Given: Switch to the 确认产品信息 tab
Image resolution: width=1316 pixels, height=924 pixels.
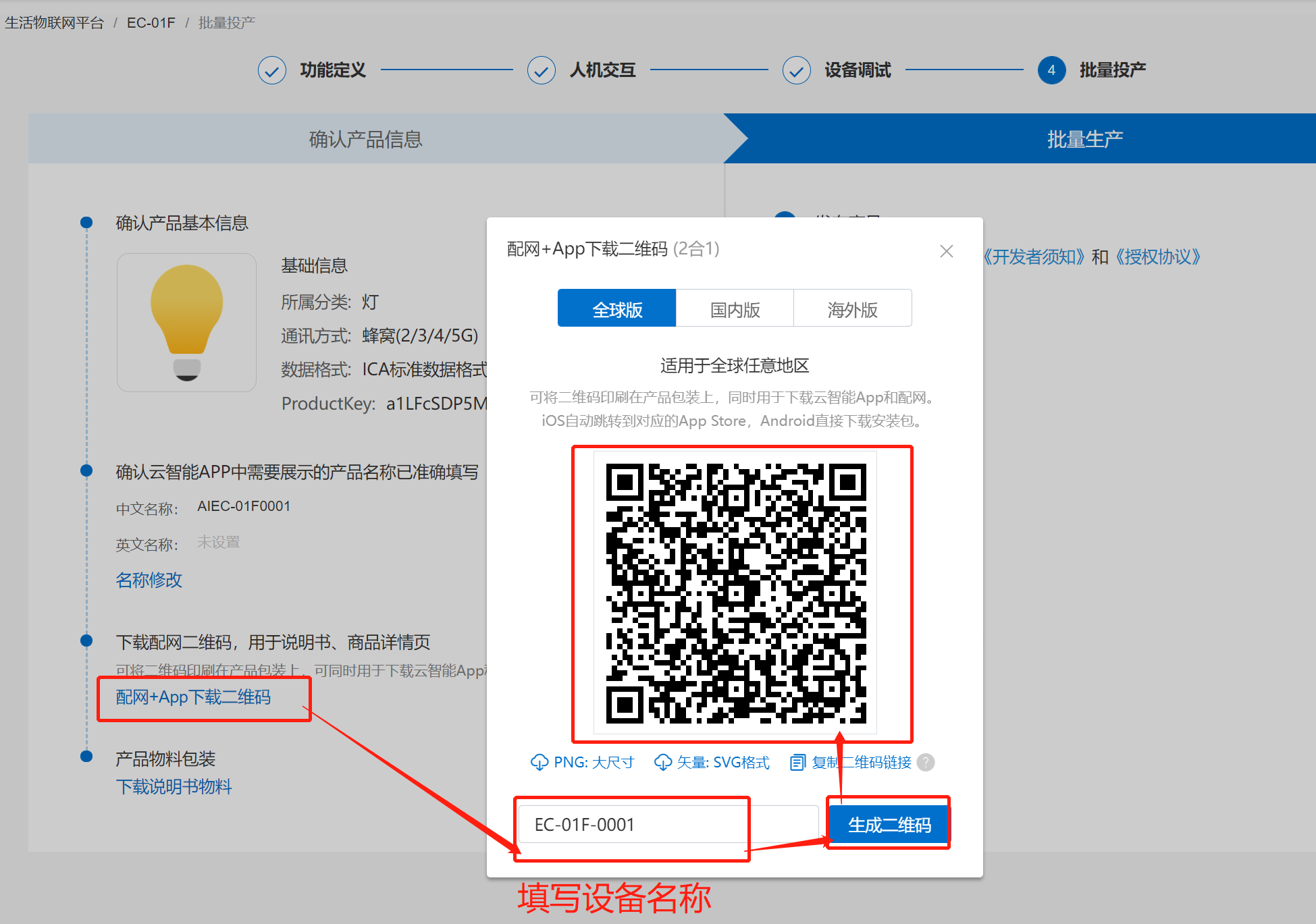Looking at the screenshot, I should pyautogui.click(x=365, y=138).
